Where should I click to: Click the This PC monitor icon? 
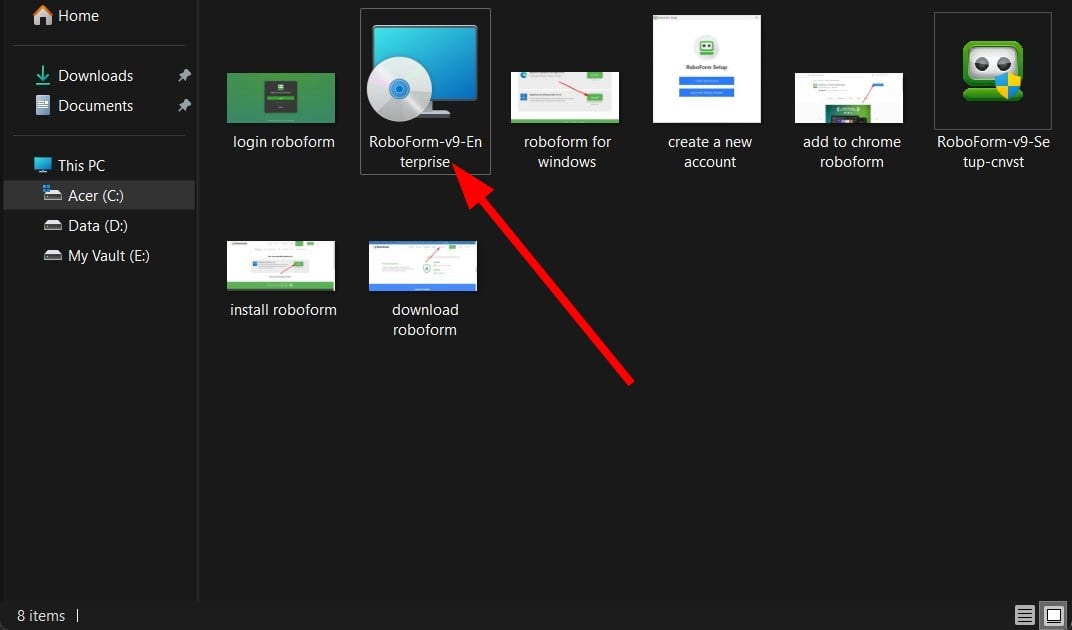point(42,165)
